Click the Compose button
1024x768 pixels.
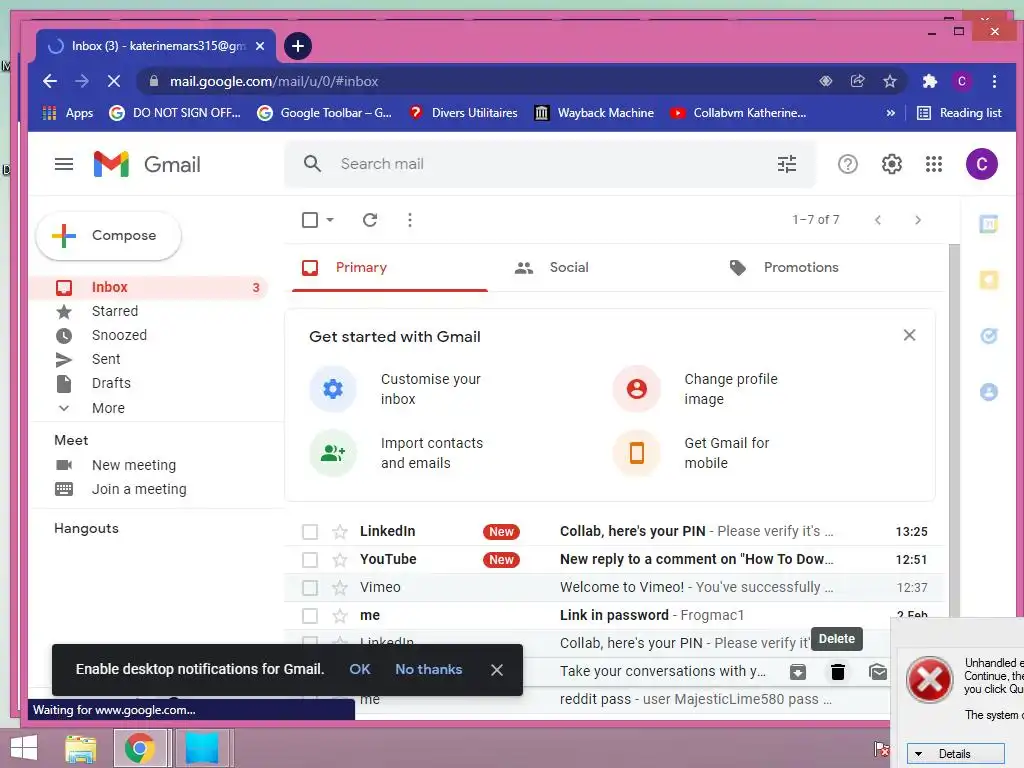click(x=108, y=236)
